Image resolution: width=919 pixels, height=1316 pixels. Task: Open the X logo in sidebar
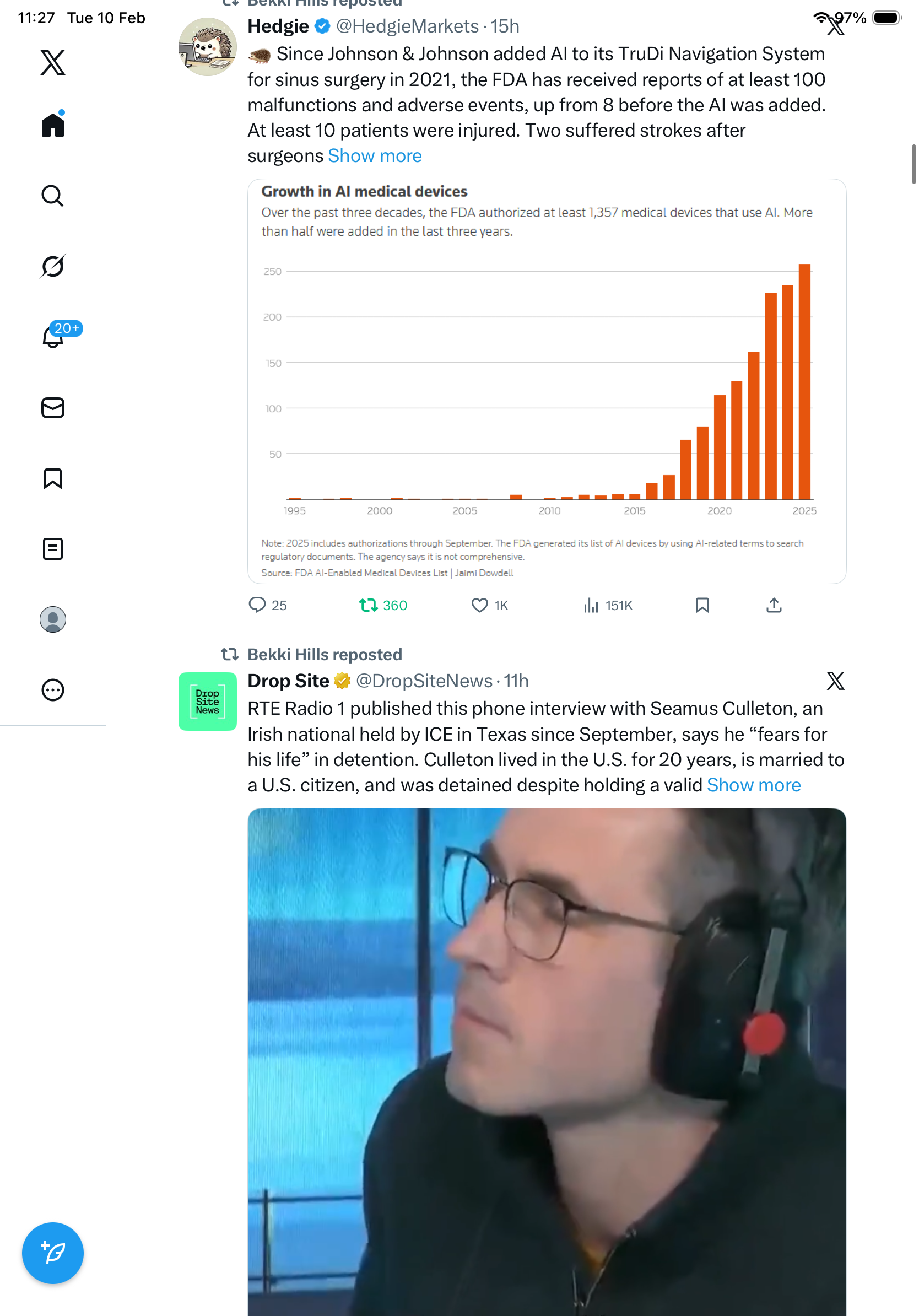53,62
